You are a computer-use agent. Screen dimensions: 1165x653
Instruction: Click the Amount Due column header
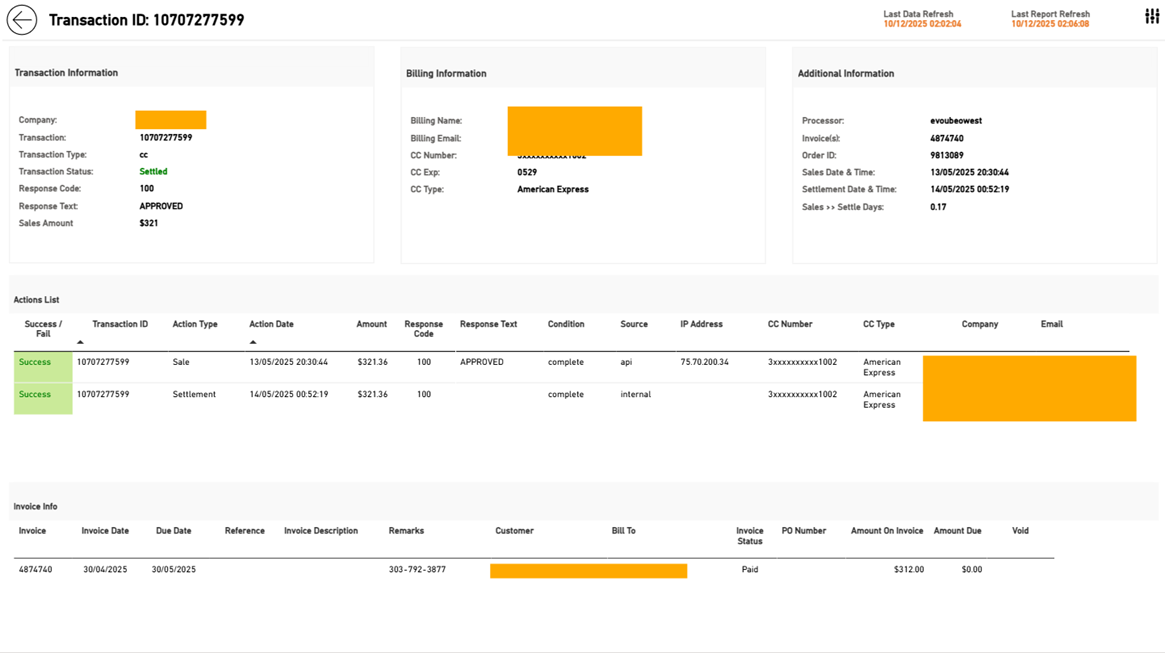point(957,531)
